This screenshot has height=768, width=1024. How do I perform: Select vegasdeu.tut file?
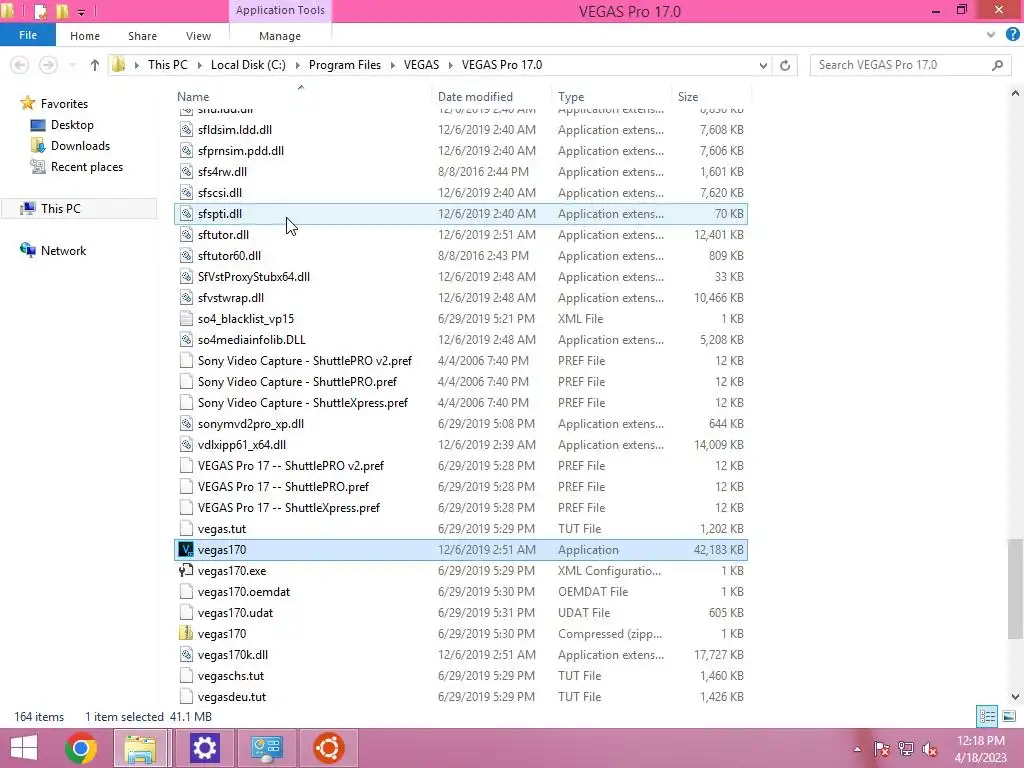[x=461, y=697]
